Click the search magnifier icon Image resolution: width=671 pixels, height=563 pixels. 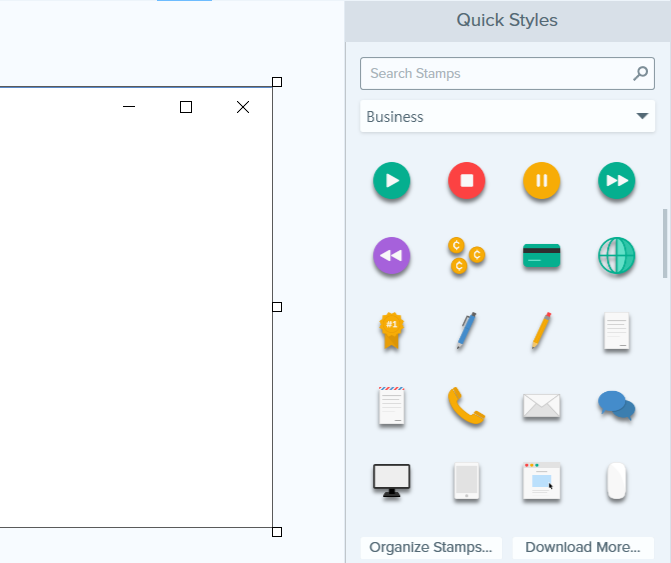click(641, 74)
